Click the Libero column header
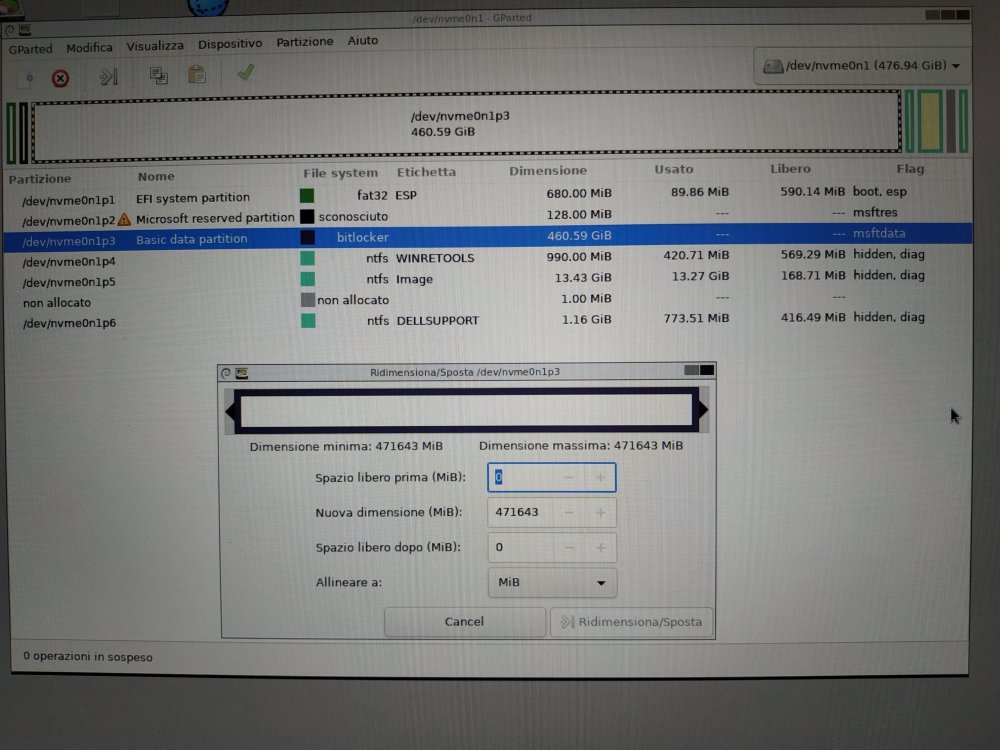This screenshot has height=750, width=1000. pos(790,169)
